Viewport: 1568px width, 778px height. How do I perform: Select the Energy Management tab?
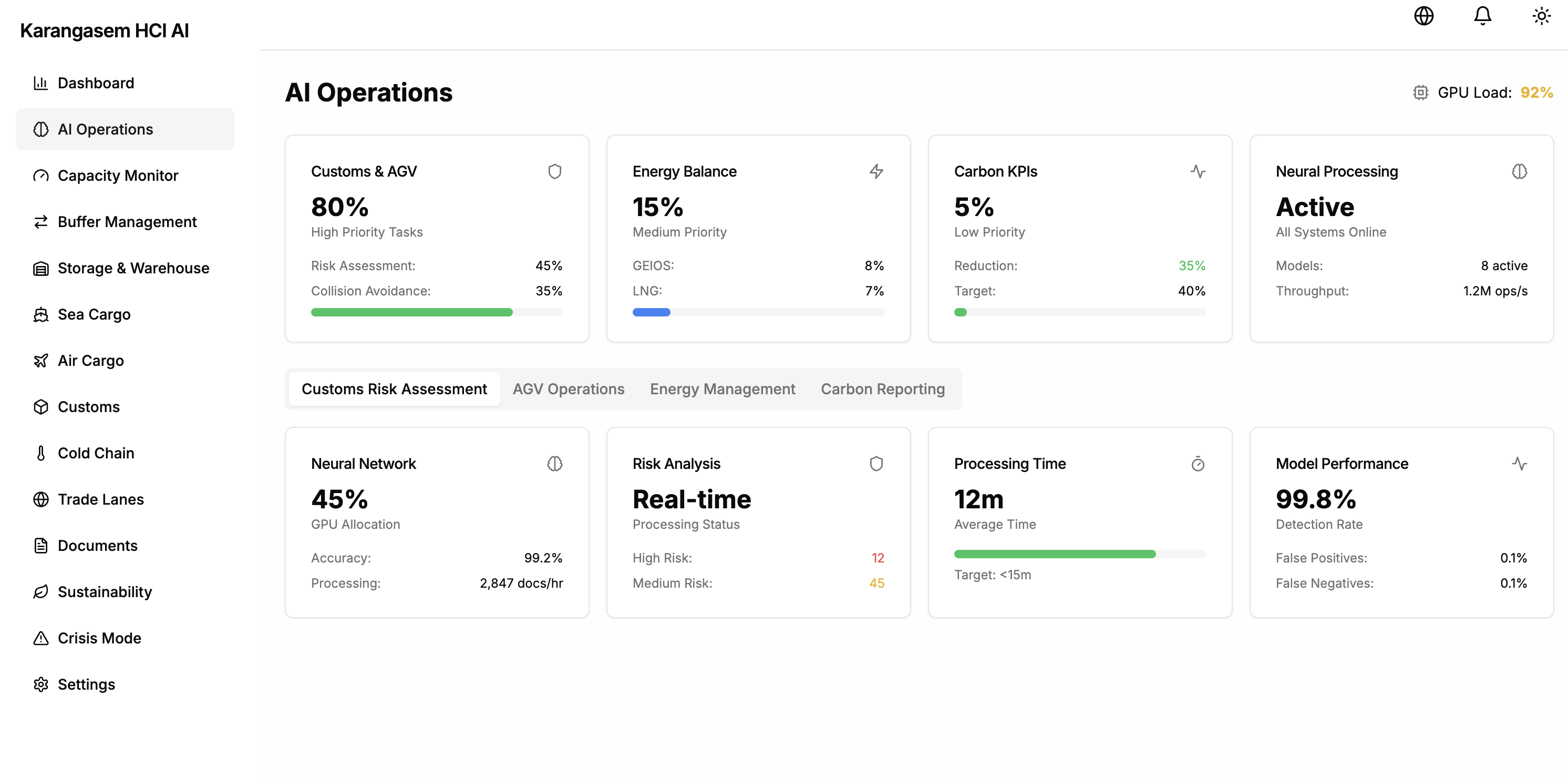pyautogui.click(x=723, y=388)
